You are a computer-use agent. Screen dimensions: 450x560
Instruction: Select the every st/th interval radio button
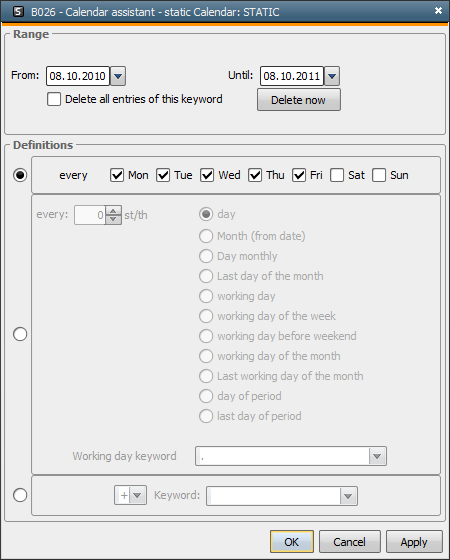point(20,334)
